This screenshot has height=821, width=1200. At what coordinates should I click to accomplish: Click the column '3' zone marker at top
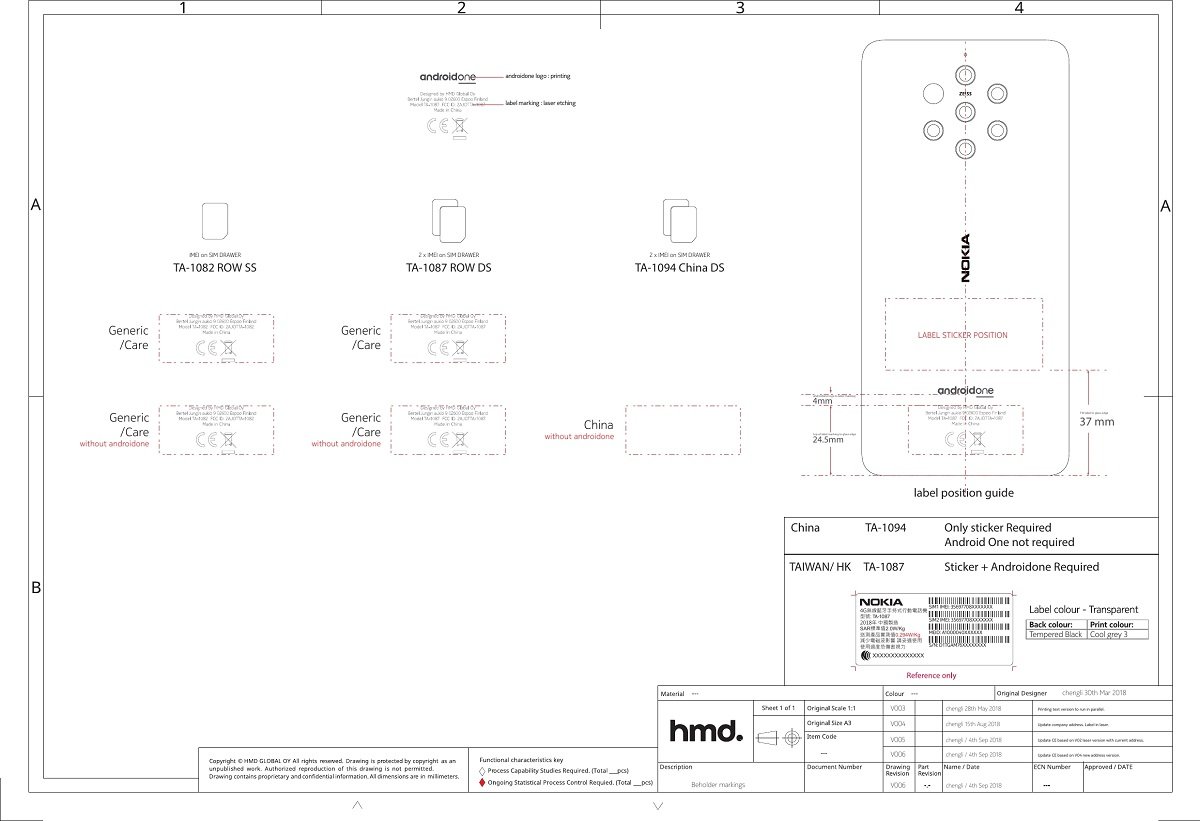[x=740, y=8]
